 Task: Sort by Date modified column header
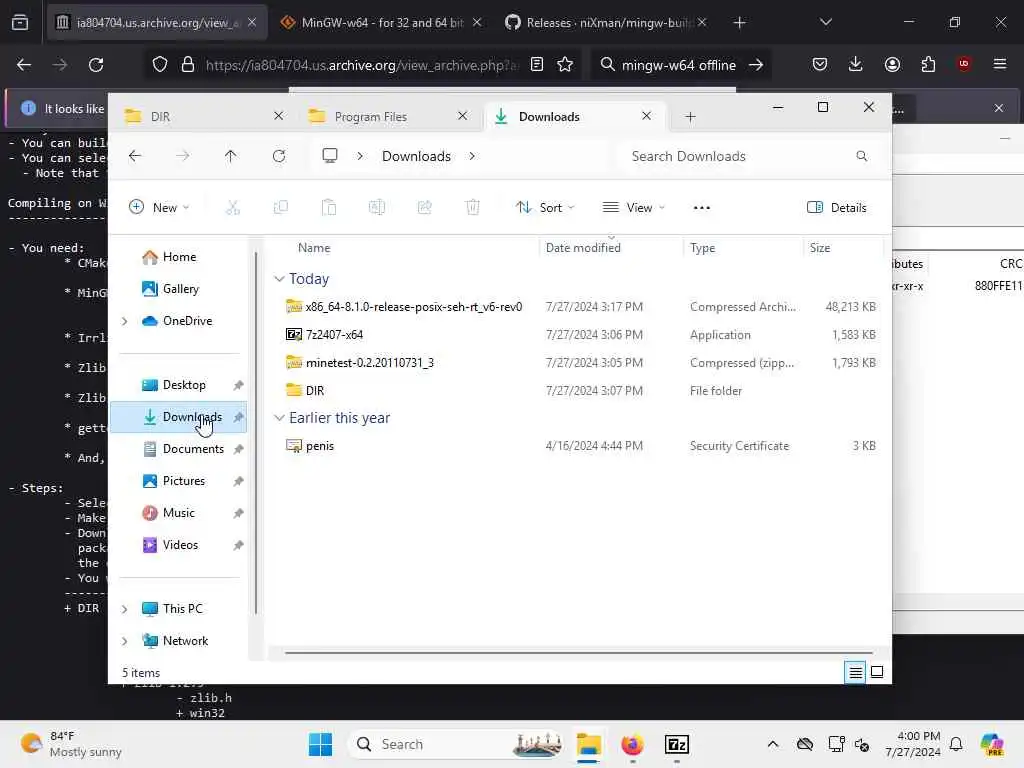tap(583, 248)
